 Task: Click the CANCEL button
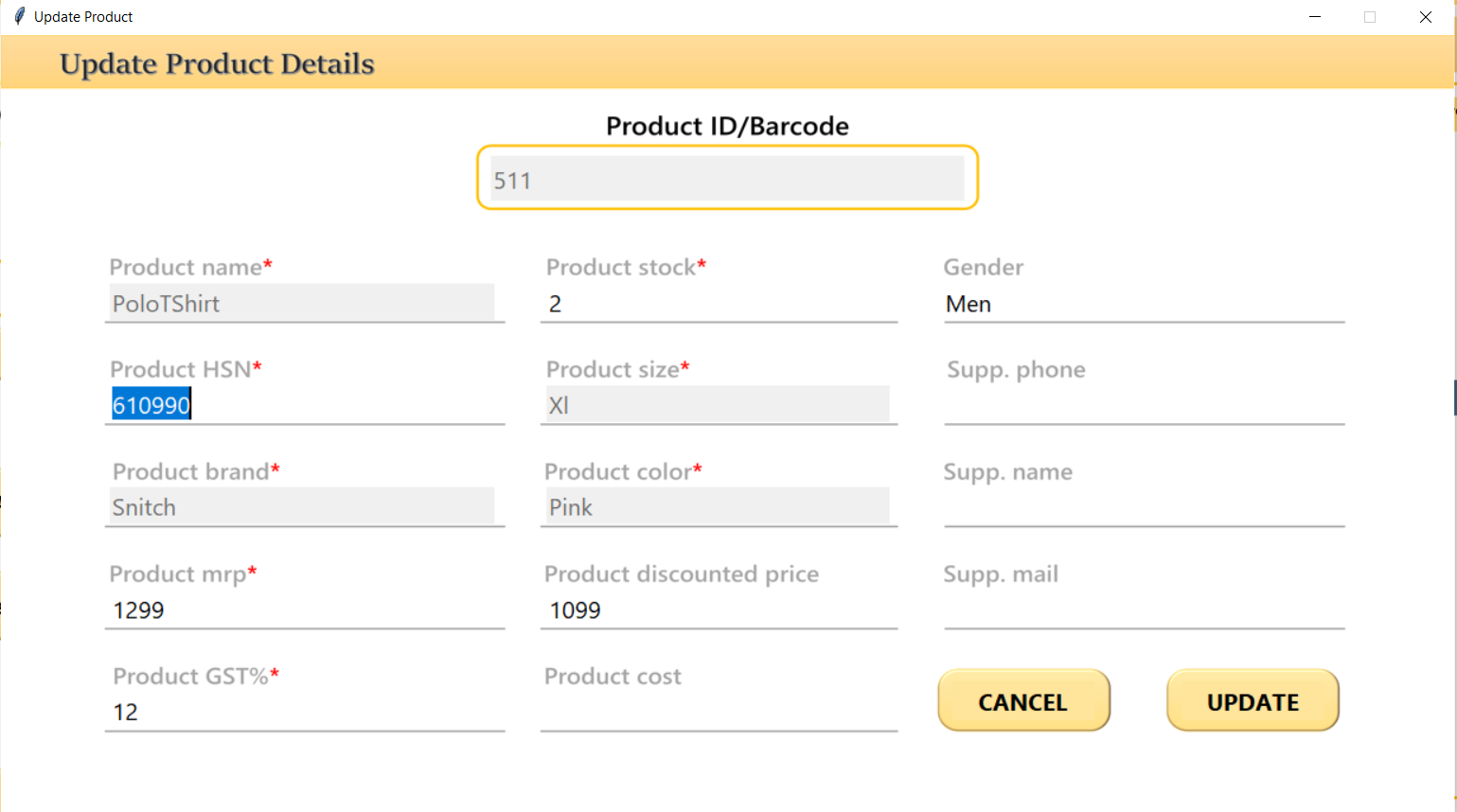click(1023, 700)
